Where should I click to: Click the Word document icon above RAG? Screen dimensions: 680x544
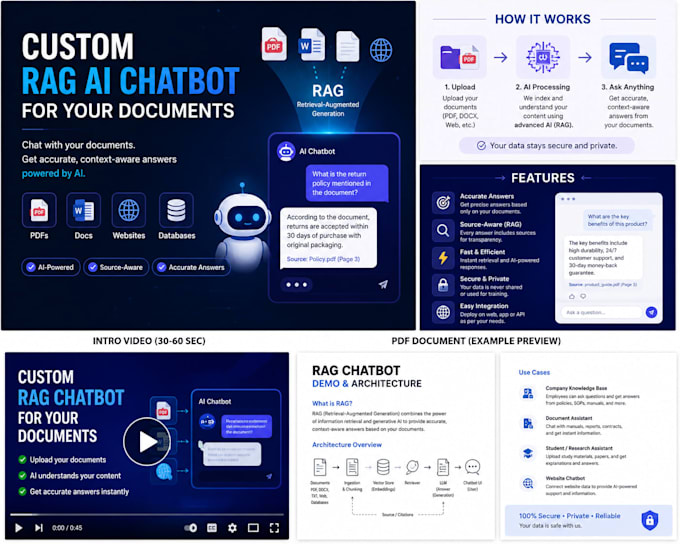[x=311, y=44]
